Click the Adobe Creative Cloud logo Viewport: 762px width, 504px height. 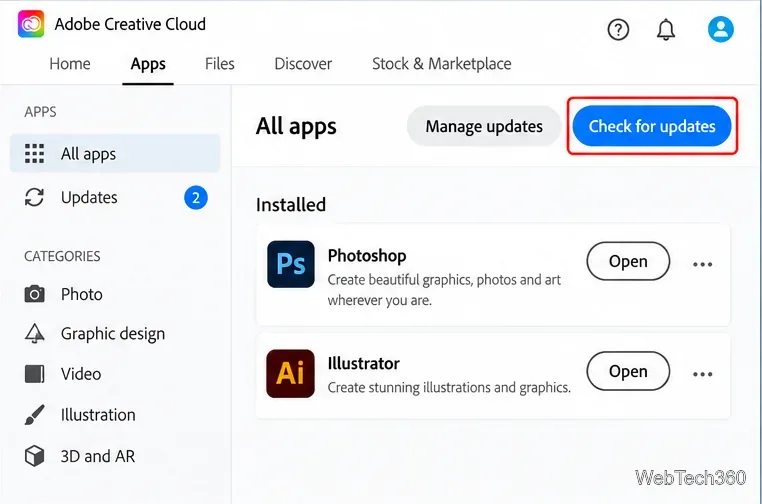tap(31, 23)
